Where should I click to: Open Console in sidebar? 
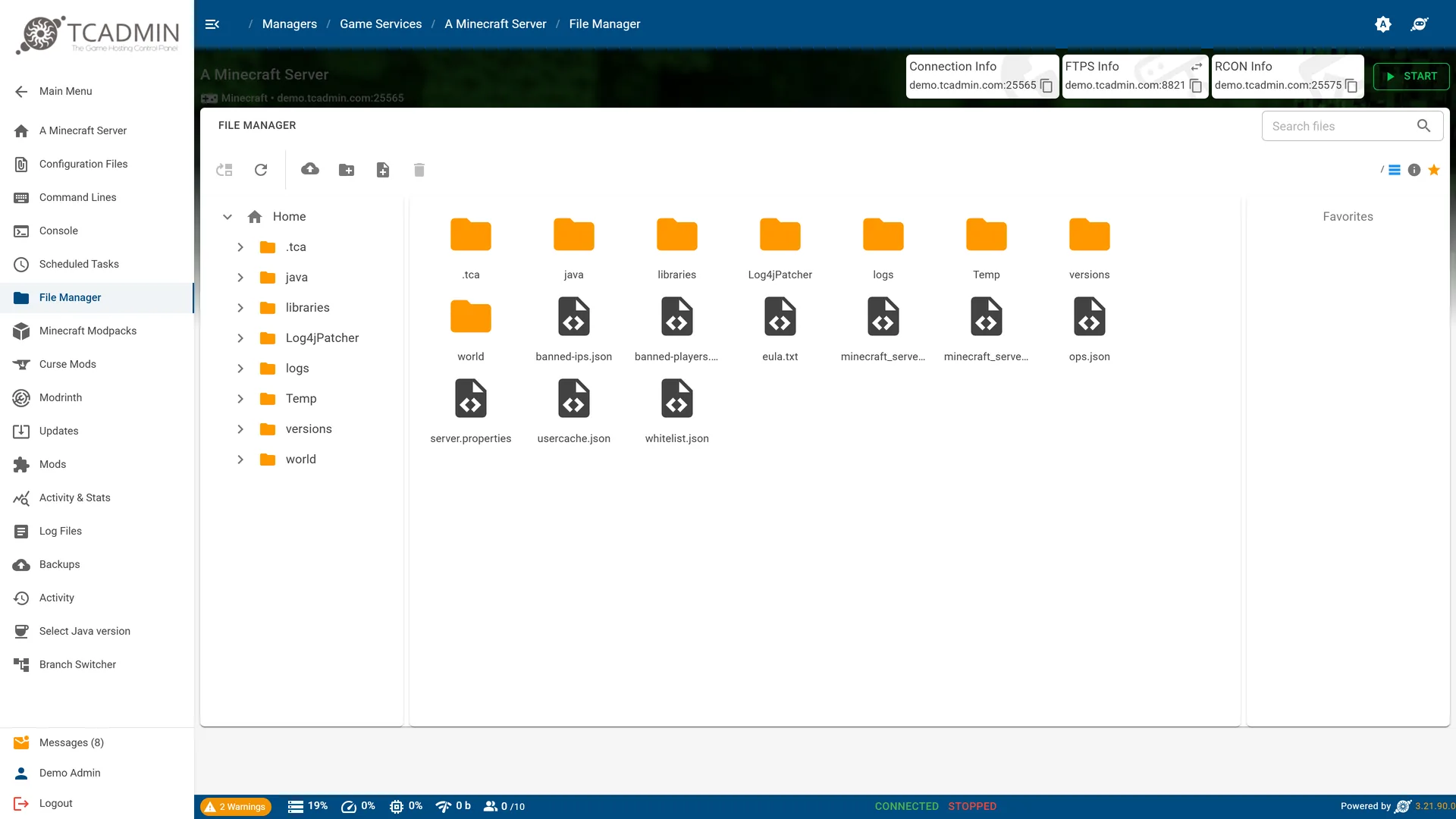tap(97, 231)
